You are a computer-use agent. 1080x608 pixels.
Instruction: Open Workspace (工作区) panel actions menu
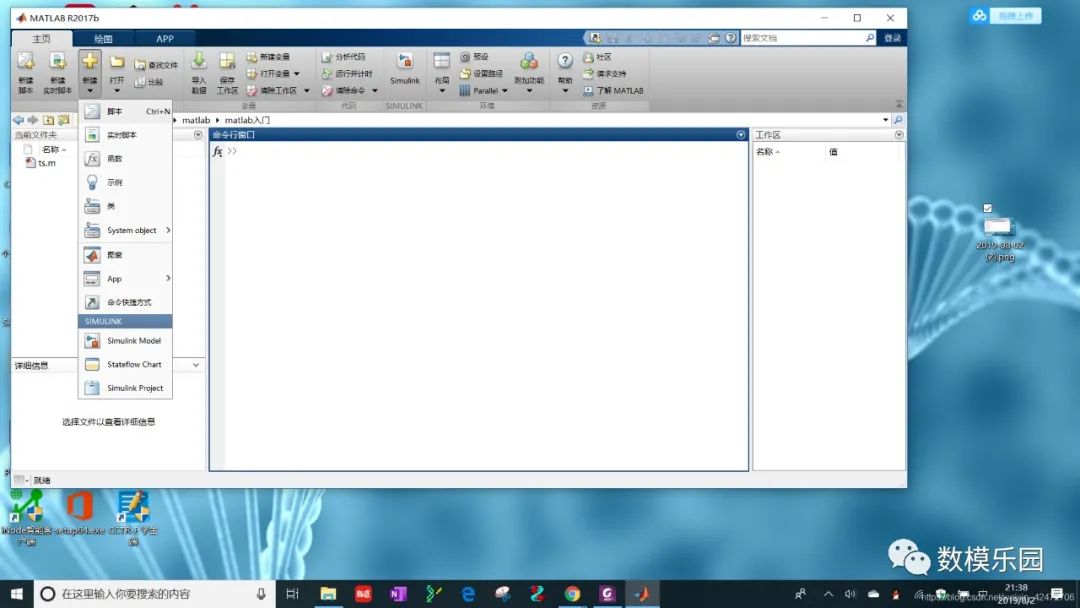[x=899, y=135]
